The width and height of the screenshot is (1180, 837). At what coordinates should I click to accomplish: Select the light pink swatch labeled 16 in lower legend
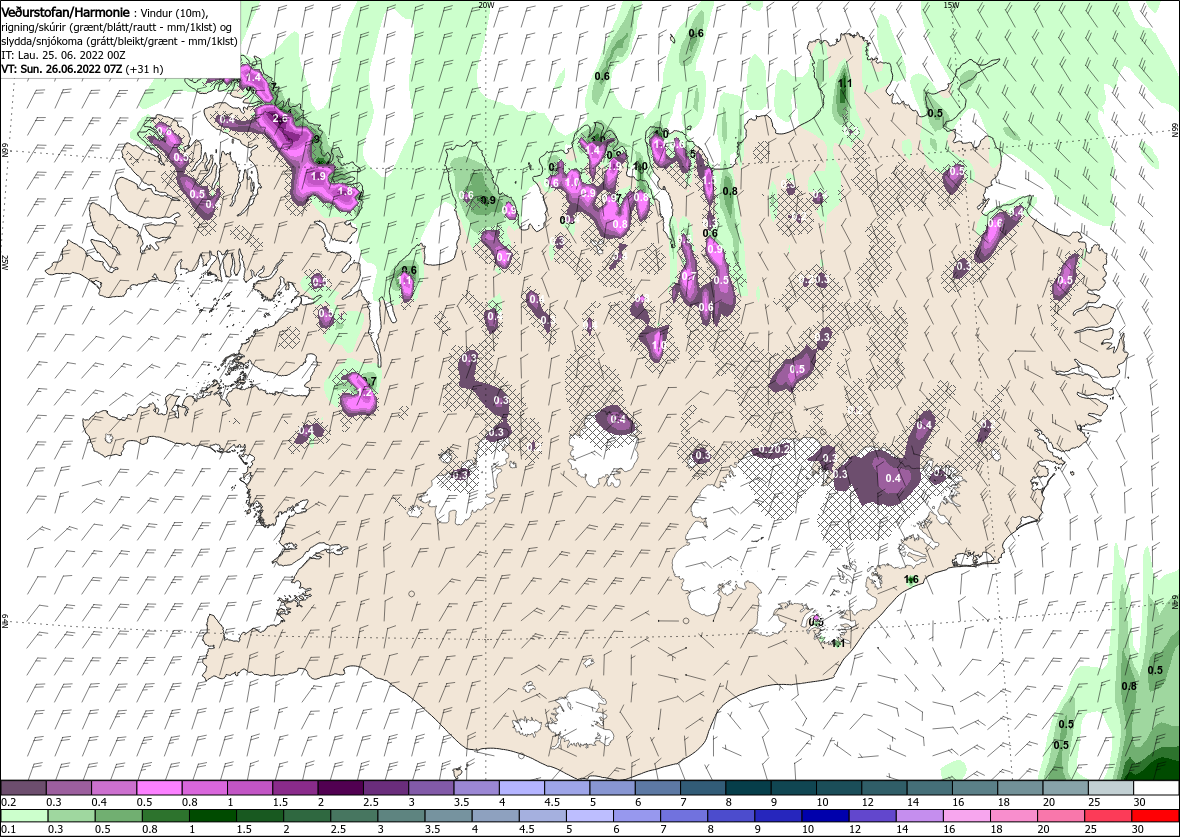pyautogui.click(x=967, y=817)
